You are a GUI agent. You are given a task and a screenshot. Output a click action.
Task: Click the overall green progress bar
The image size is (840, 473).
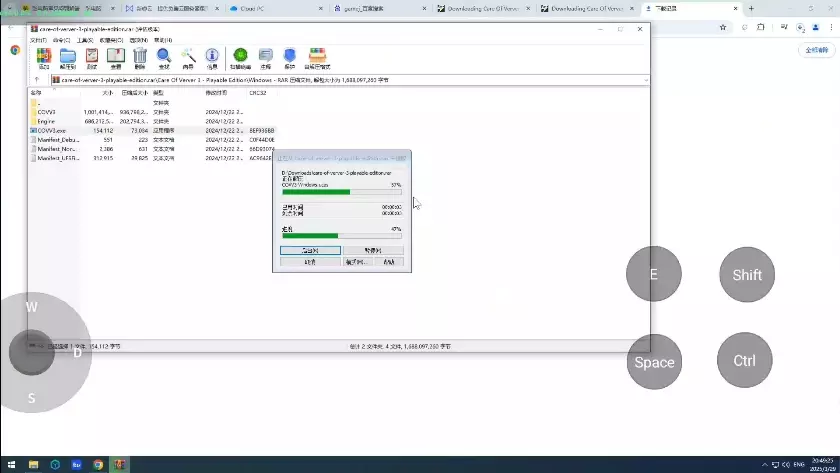pyautogui.click(x=342, y=236)
